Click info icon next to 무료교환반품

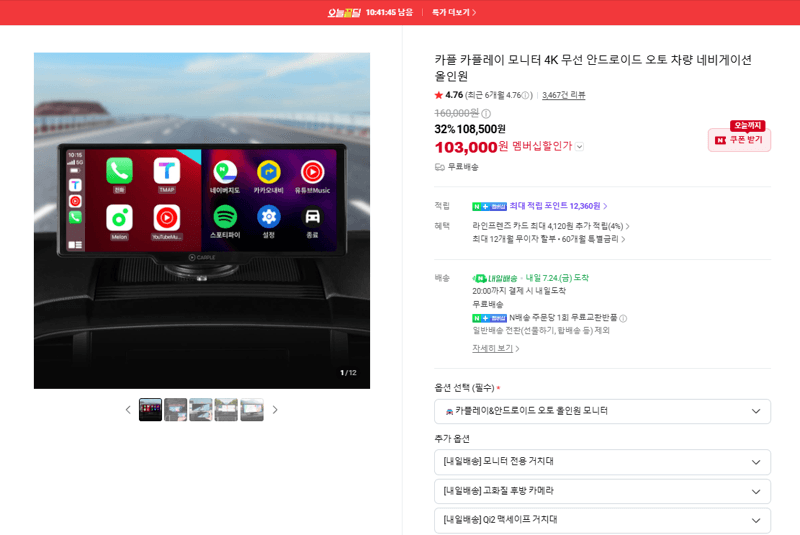click(623, 318)
